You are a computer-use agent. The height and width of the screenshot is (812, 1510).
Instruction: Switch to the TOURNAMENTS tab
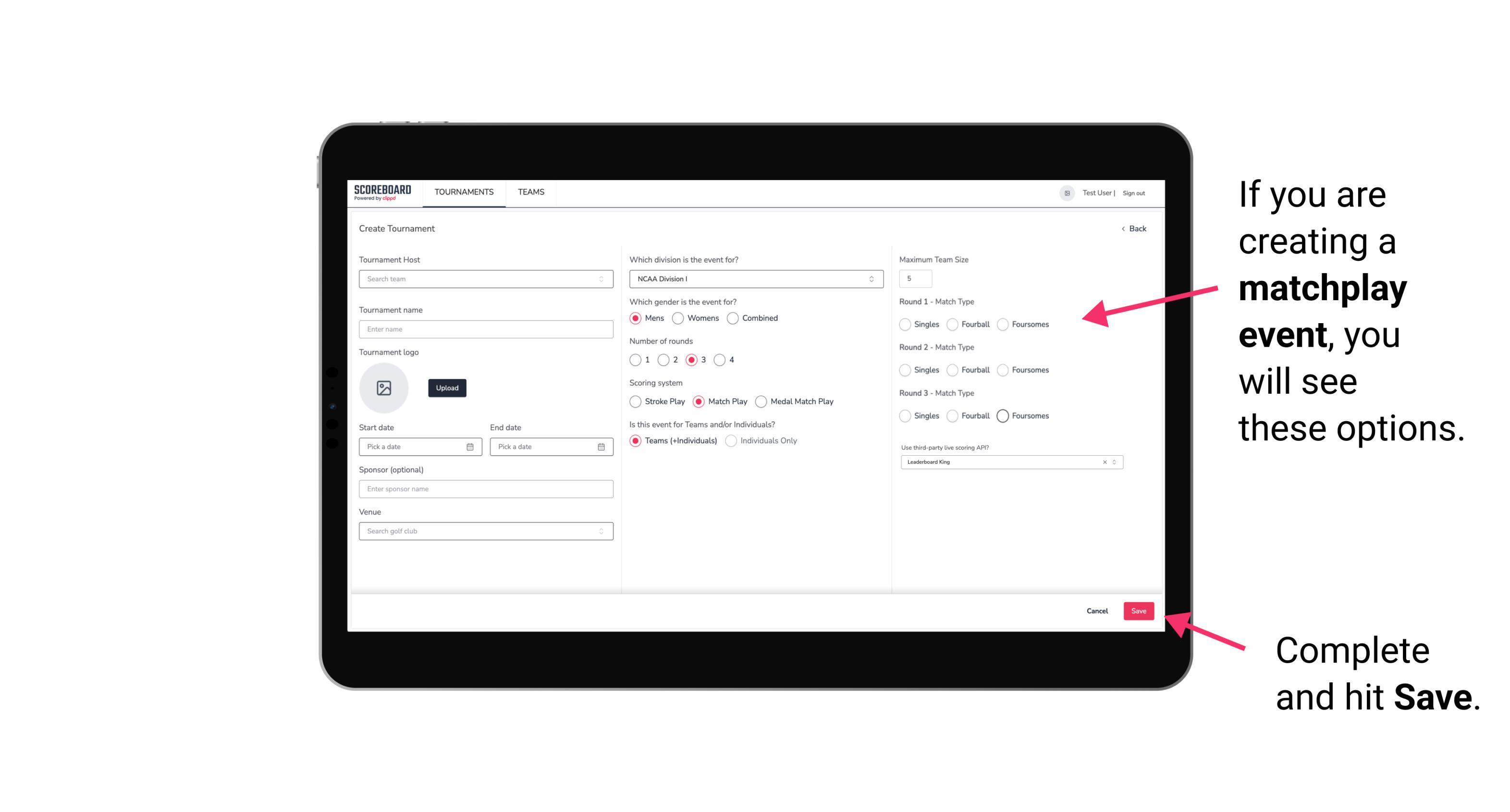point(464,192)
